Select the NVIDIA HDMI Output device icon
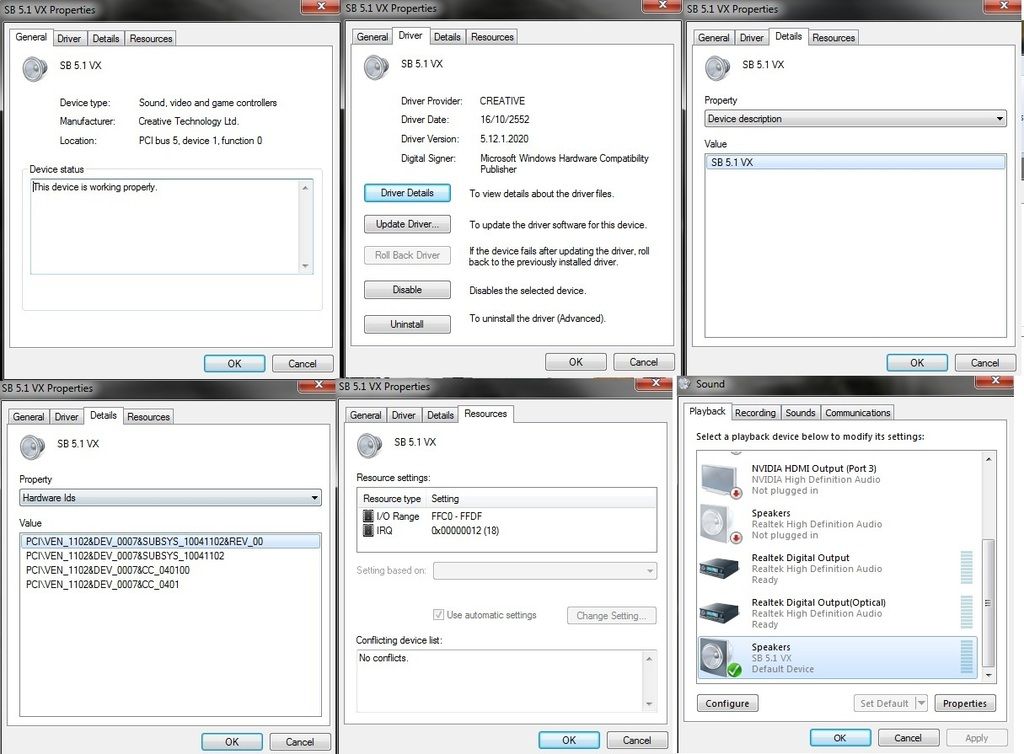Image resolution: width=1024 pixels, height=754 pixels. tap(719, 479)
